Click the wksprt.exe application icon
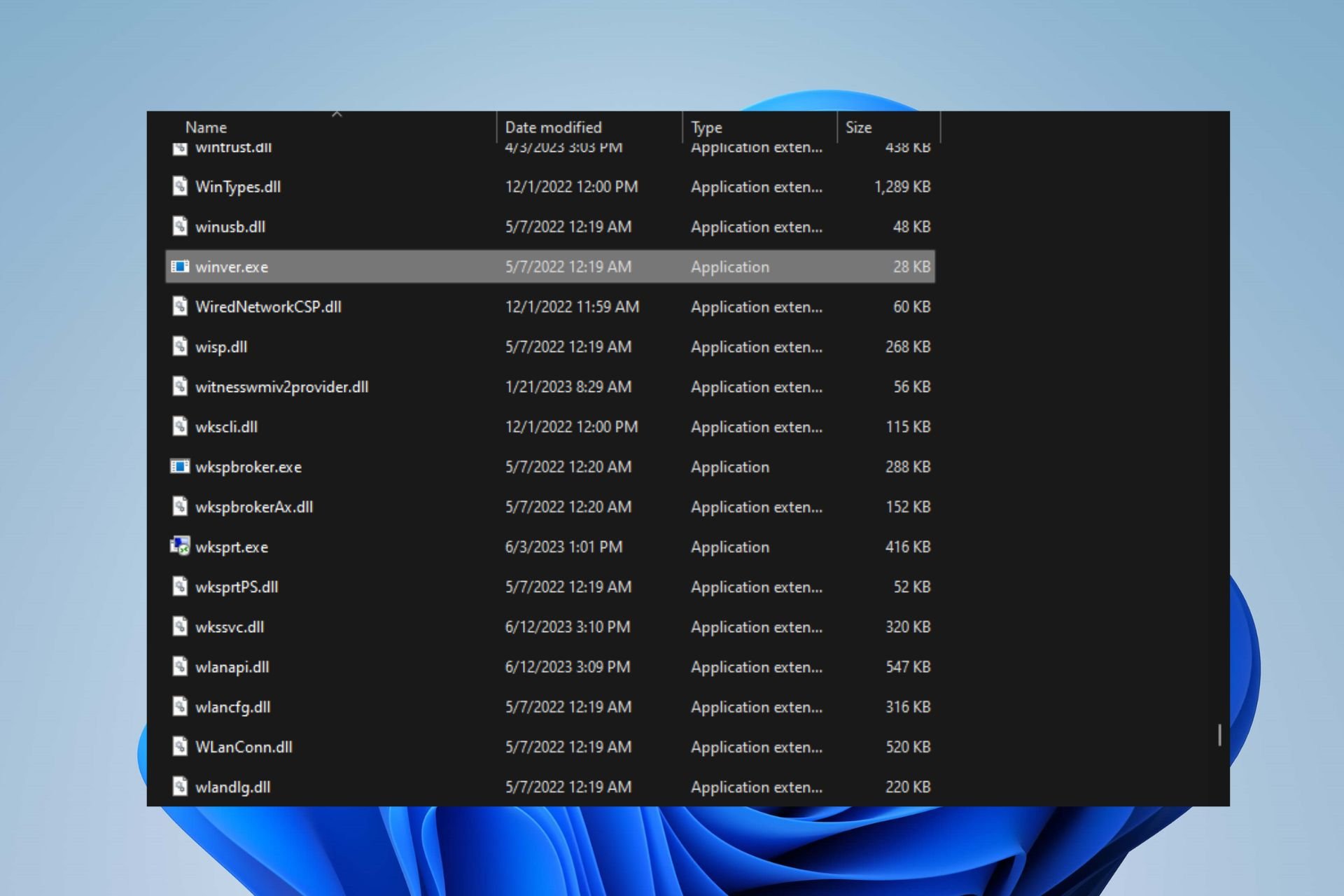The height and width of the screenshot is (896, 1344). point(180,546)
